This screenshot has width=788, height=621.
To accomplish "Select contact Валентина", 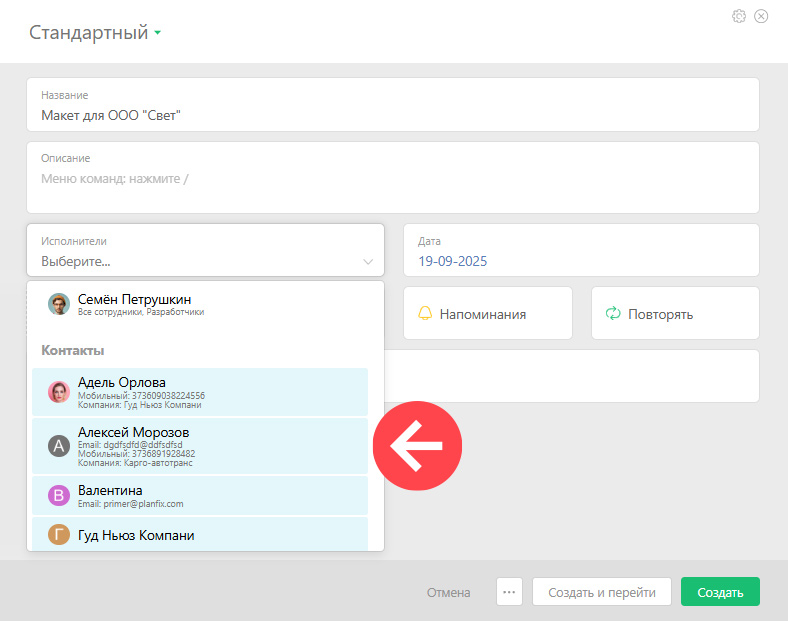I will [200, 495].
